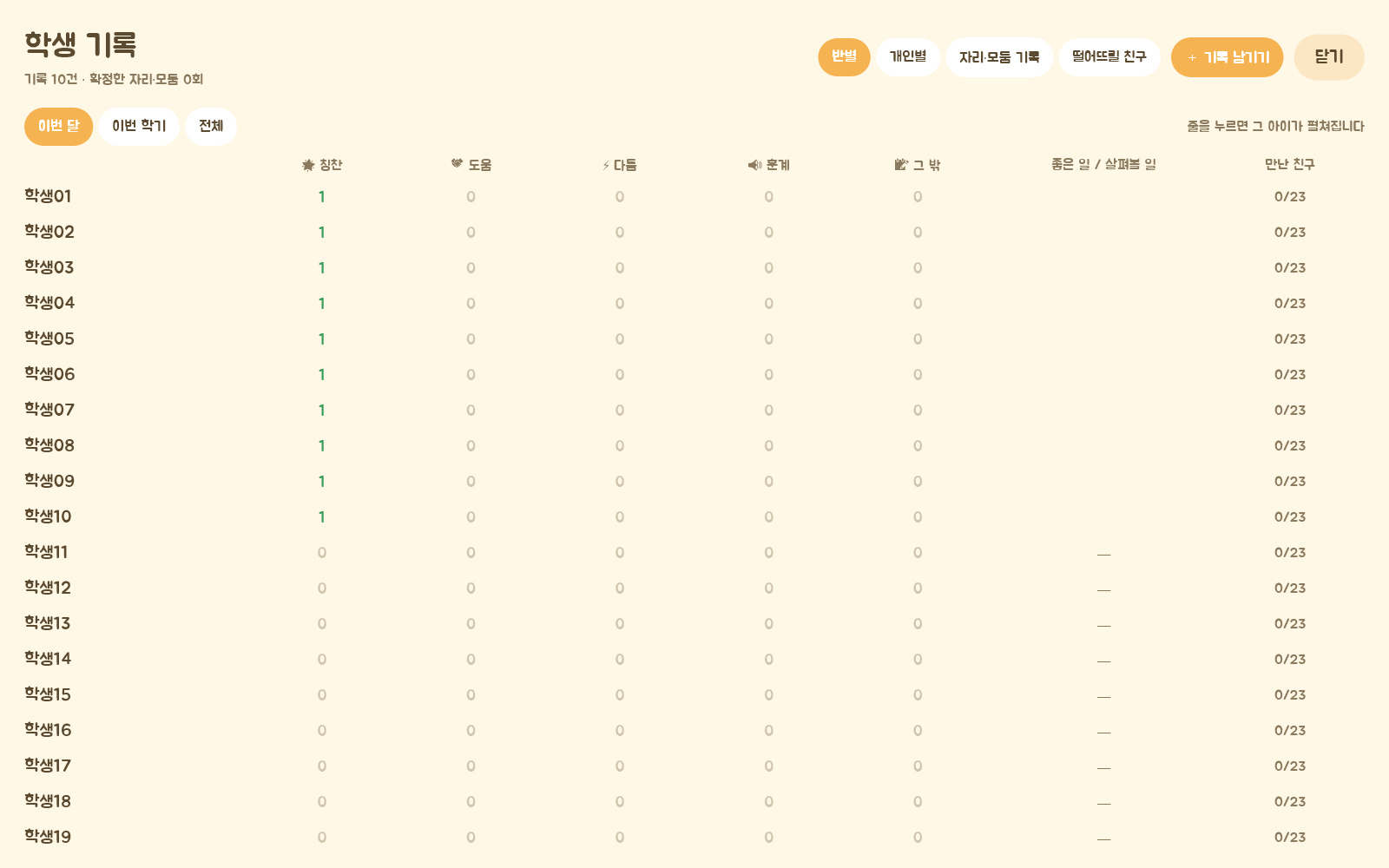Image resolution: width=1389 pixels, height=868 pixels.
Task: Expand the 학생04 row
Action: 694,304
